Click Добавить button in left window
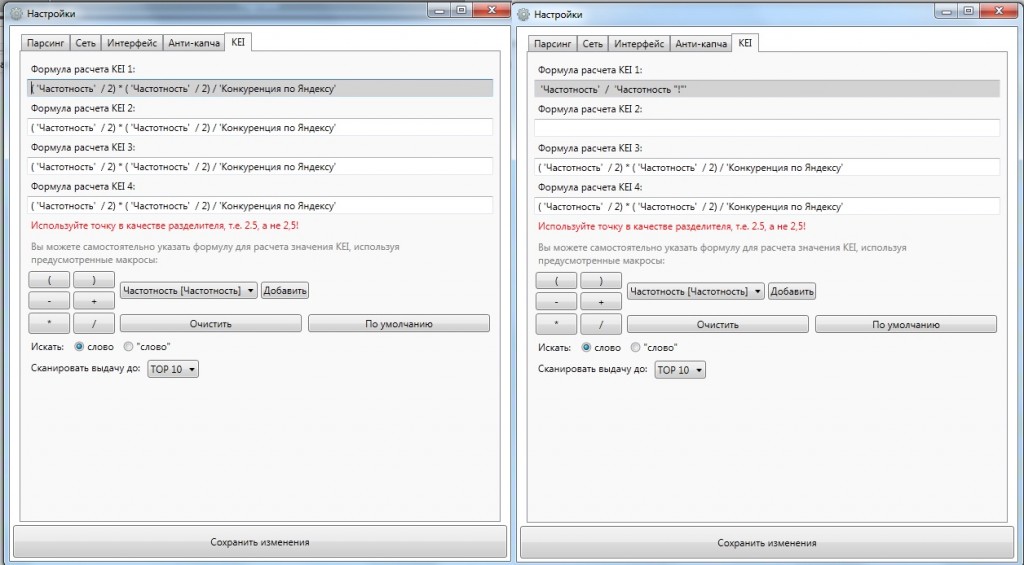1024x565 pixels. coord(285,290)
